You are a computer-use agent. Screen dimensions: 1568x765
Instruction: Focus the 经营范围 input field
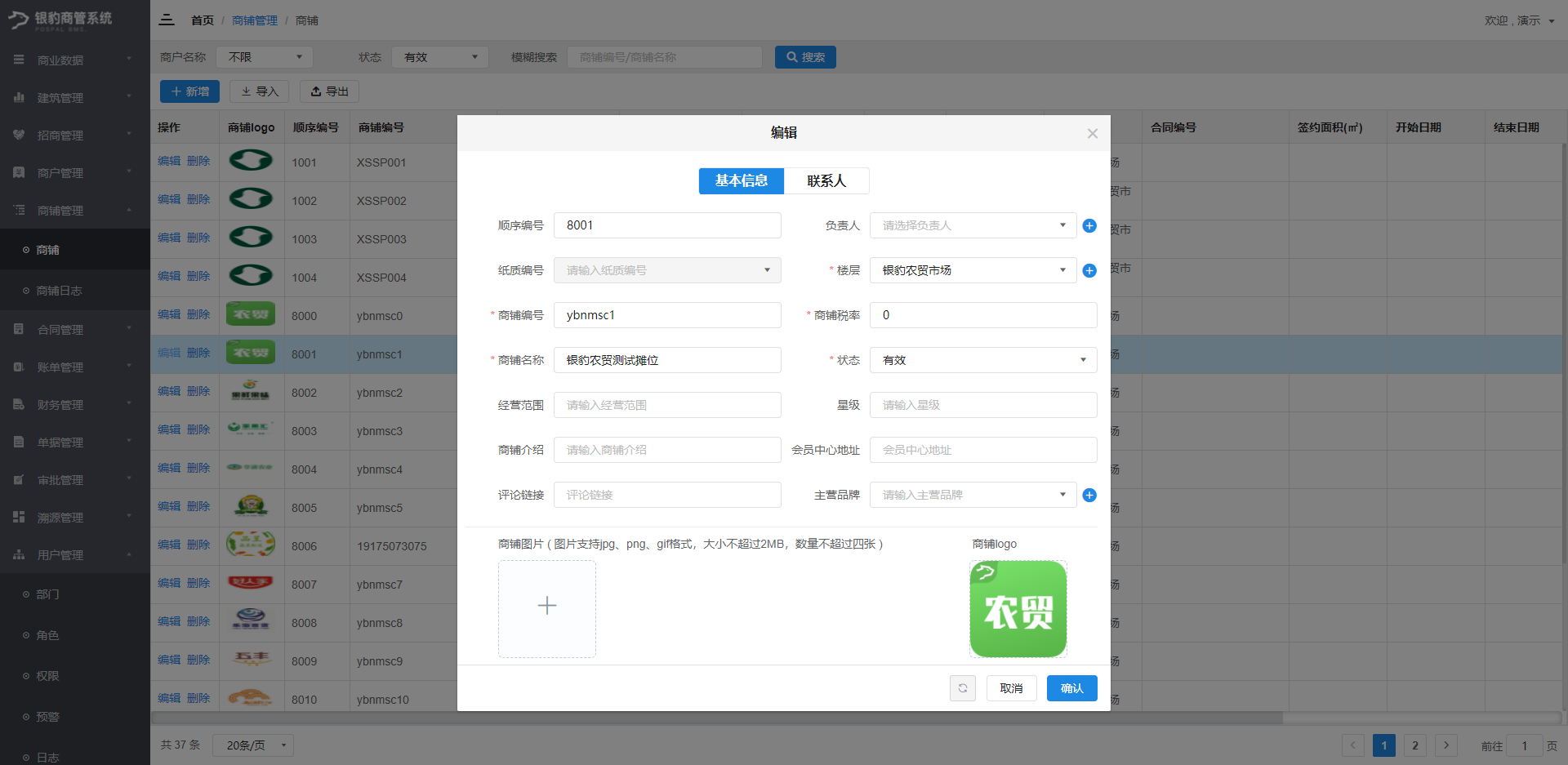pos(667,405)
